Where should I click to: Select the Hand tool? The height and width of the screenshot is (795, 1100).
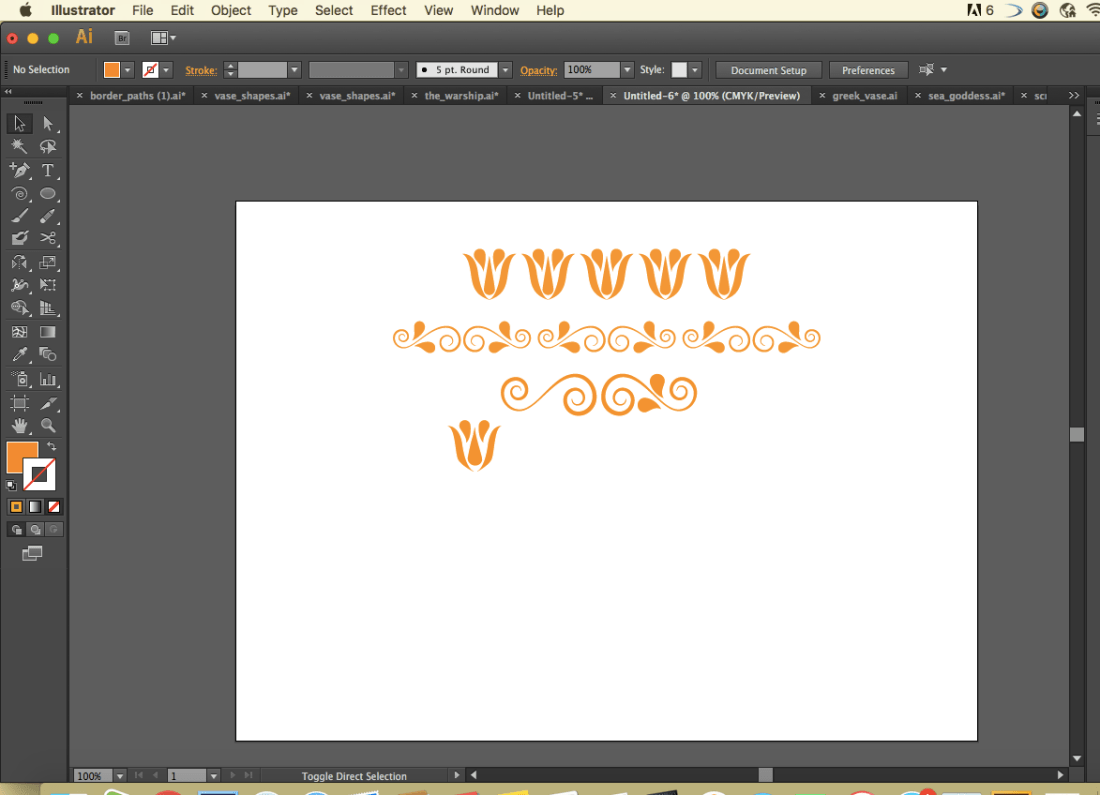(x=20, y=425)
